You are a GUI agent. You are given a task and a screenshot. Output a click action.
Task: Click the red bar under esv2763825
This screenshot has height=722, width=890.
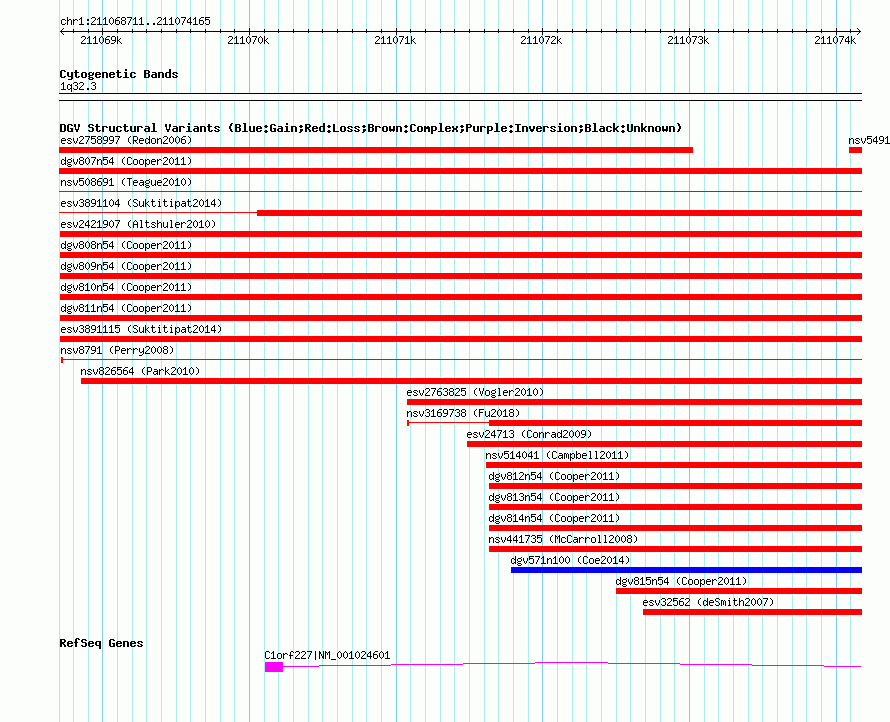point(635,402)
